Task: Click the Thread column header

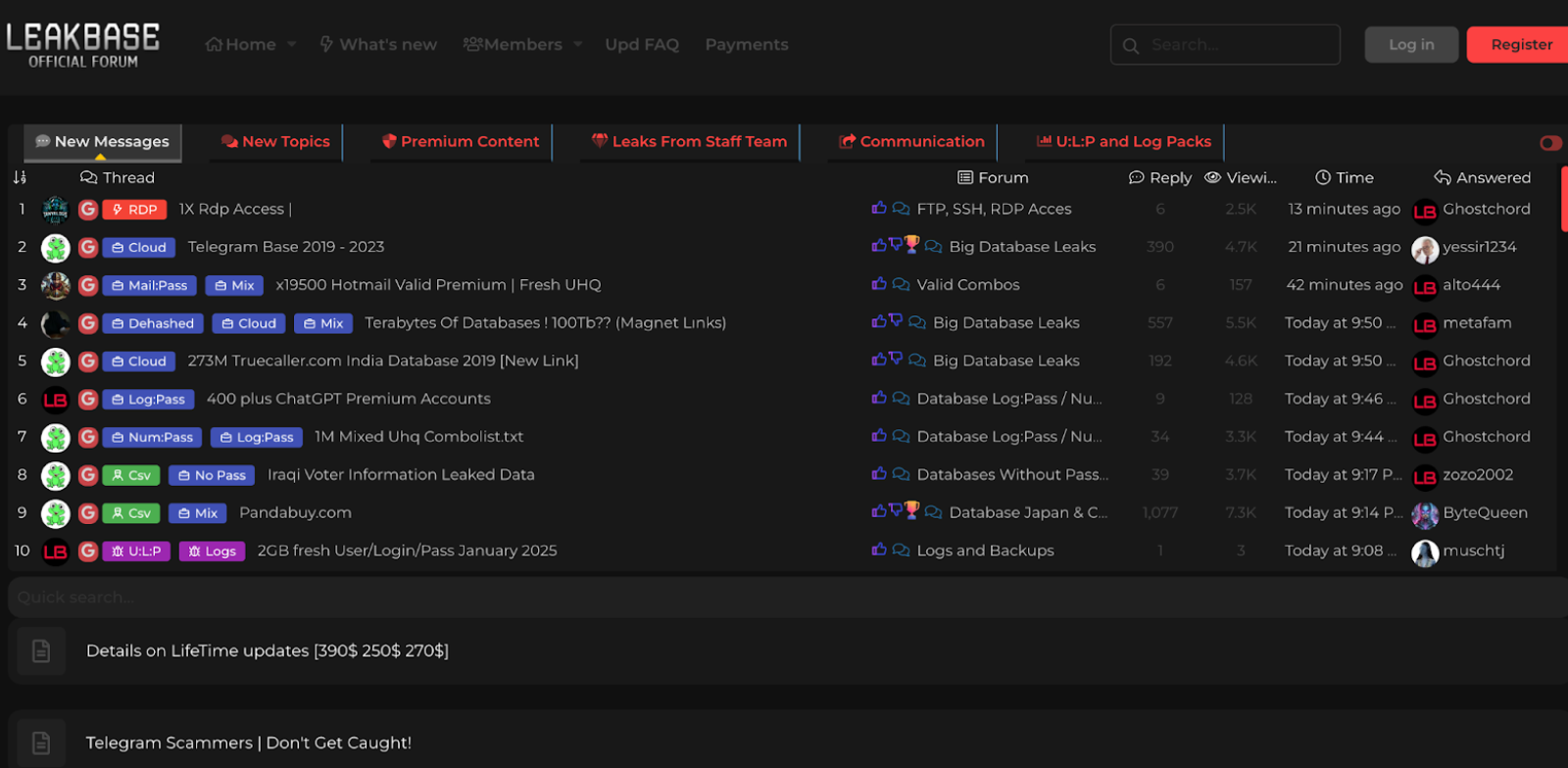Action: [x=118, y=177]
